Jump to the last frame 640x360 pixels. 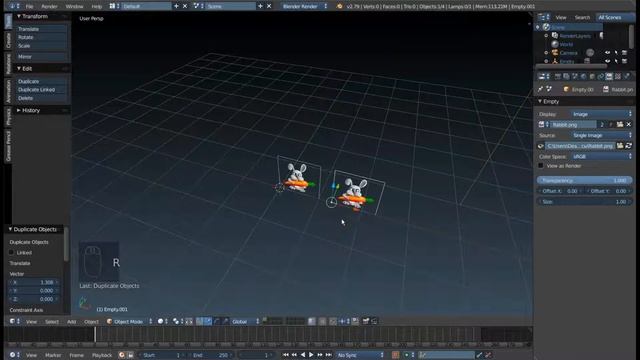(x=329, y=355)
